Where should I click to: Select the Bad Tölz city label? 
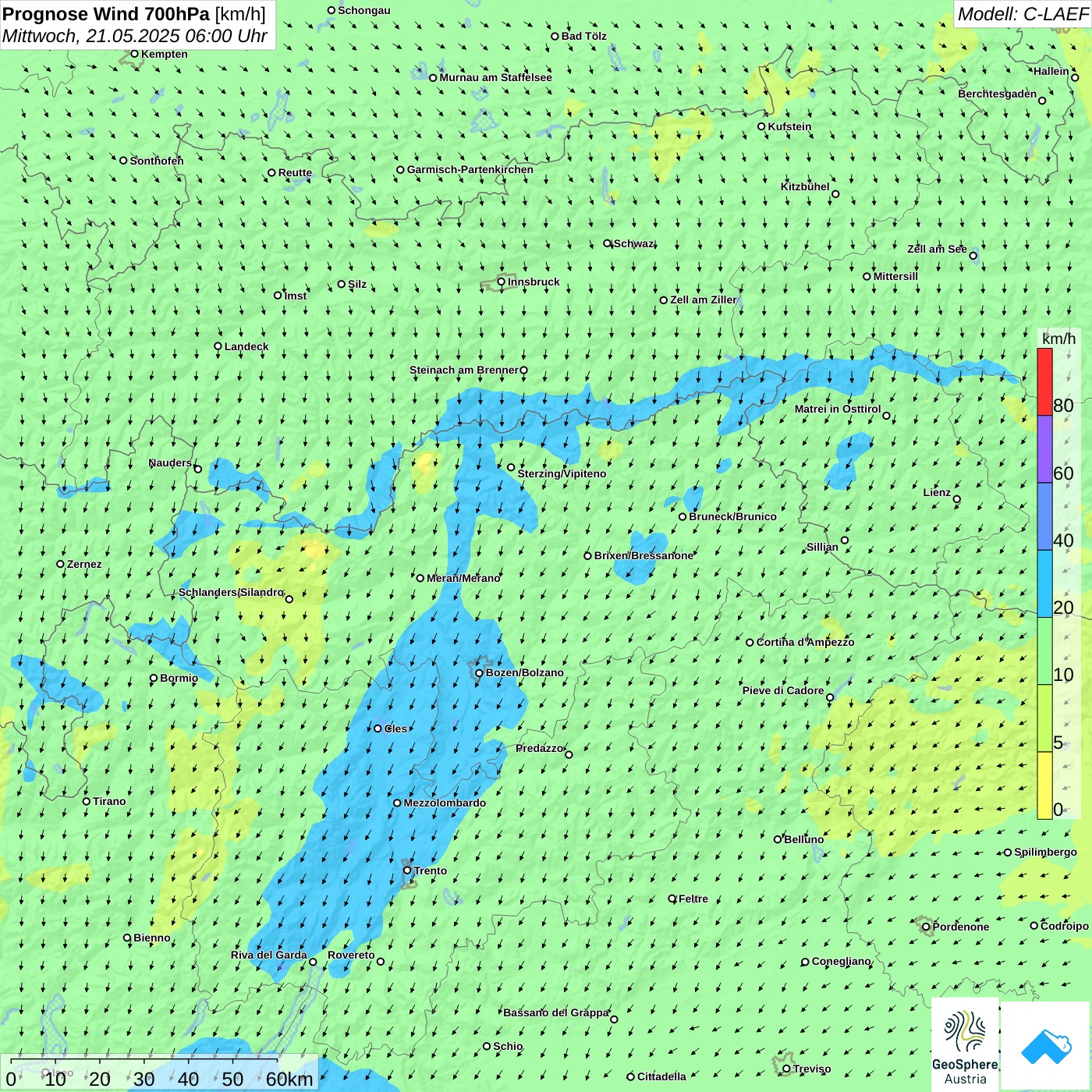coord(584,36)
